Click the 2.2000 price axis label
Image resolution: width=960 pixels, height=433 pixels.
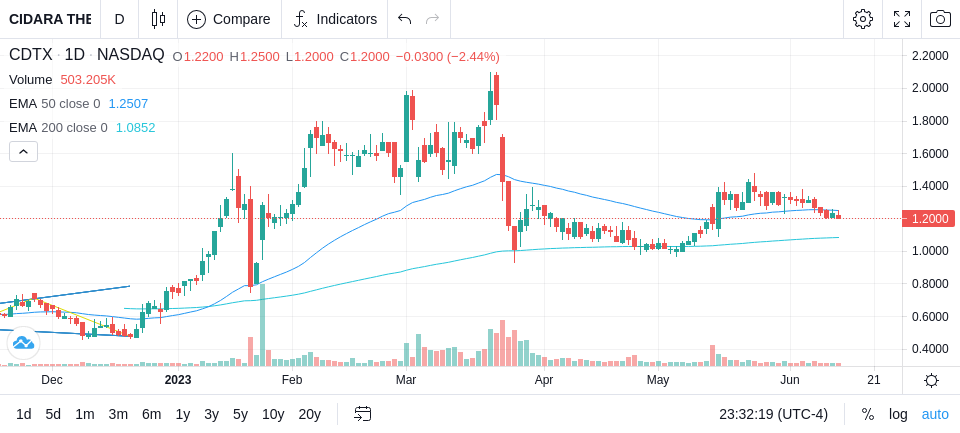[930, 56]
